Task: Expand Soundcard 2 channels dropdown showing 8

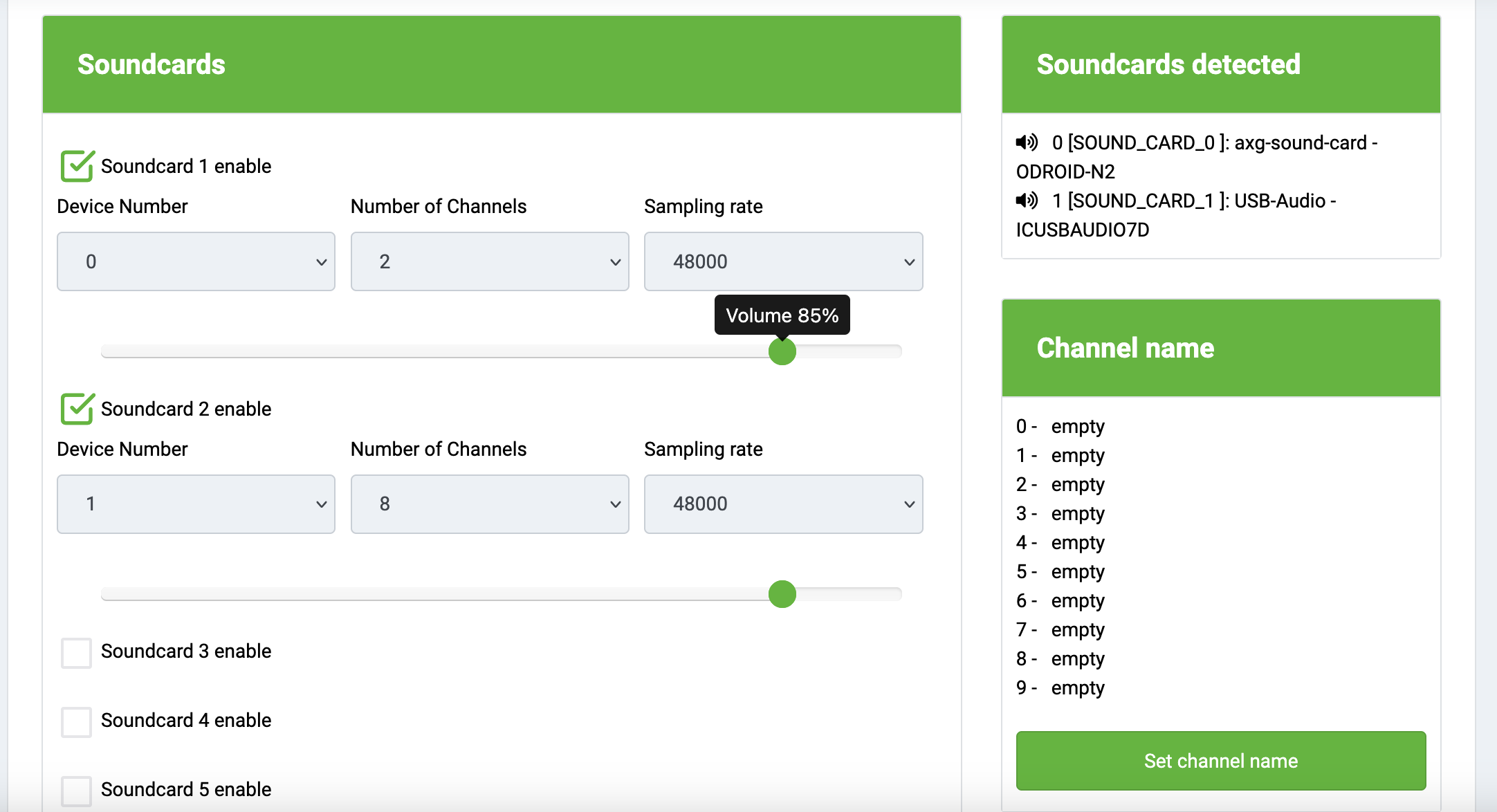Action: (x=490, y=504)
